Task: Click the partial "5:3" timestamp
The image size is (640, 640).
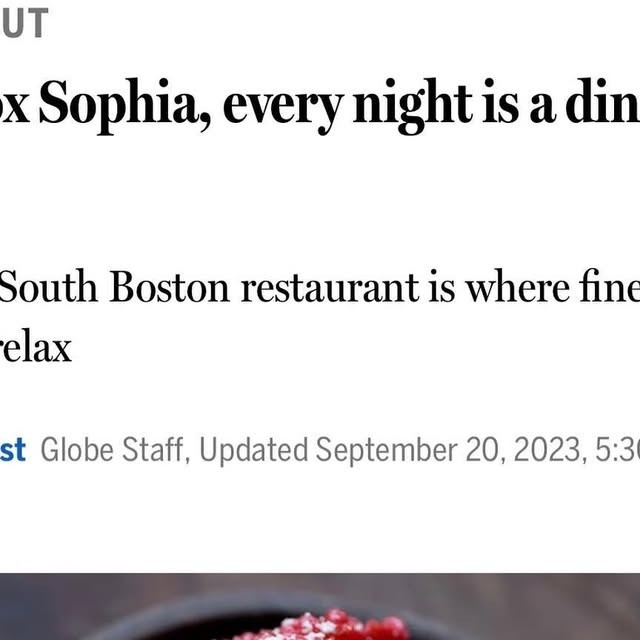Action: [616, 451]
